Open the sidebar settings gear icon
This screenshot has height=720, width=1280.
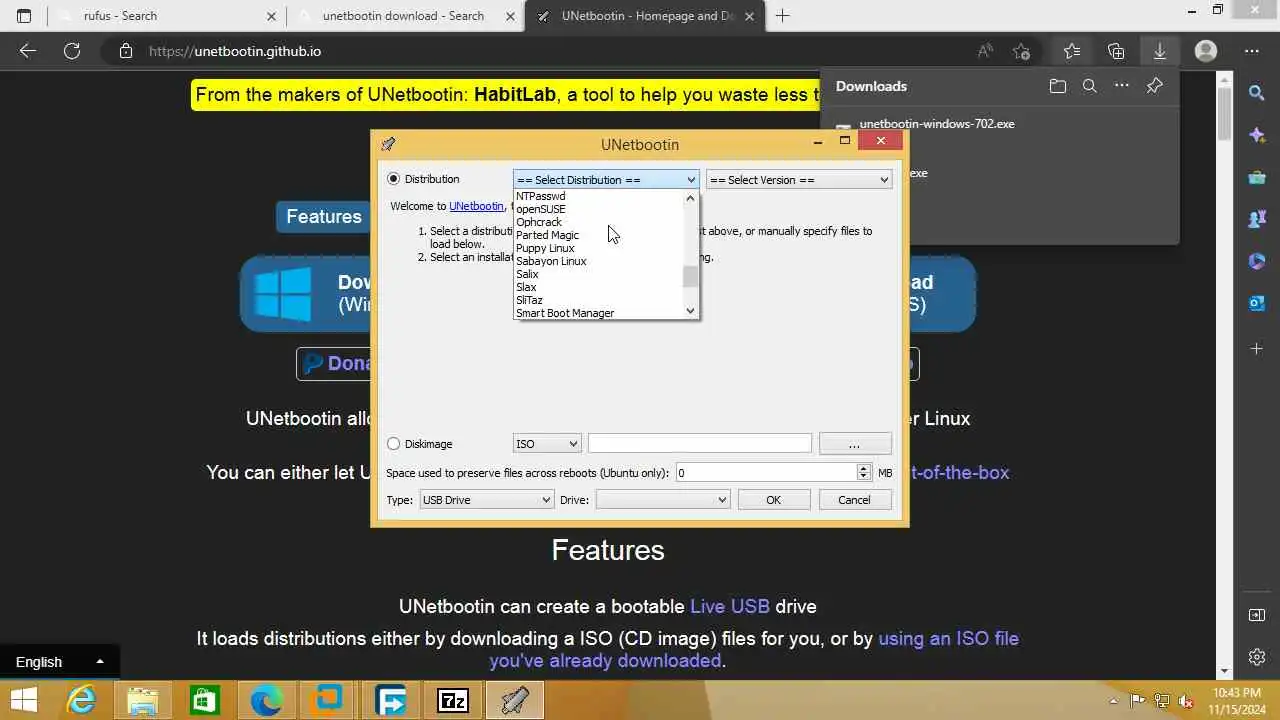(x=1257, y=657)
